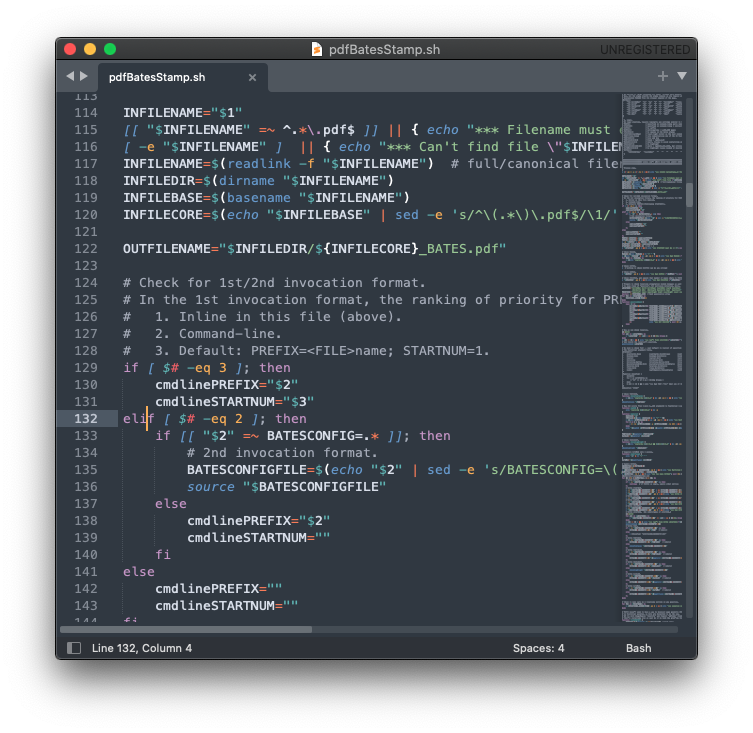Screen dimensions: 753x733
Task: Select the pdfBatesStamp.sh tab
Action: (x=183, y=77)
